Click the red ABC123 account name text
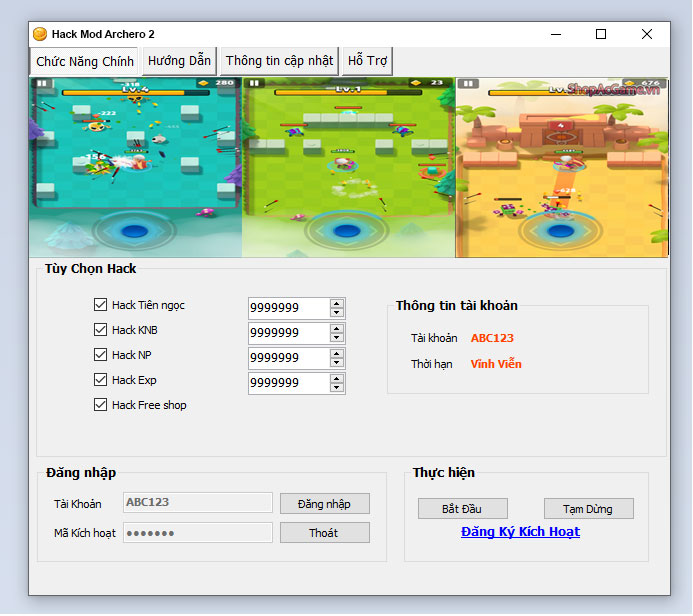693x616 pixels. coord(492,338)
